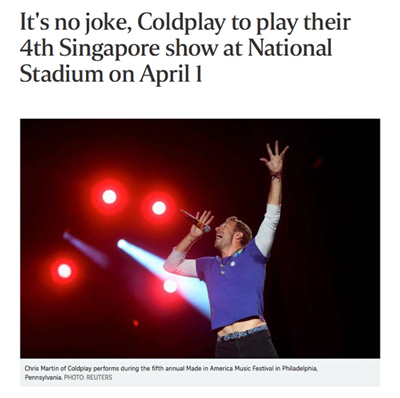Open the Chris Martin concert photo

pos(200,238)
